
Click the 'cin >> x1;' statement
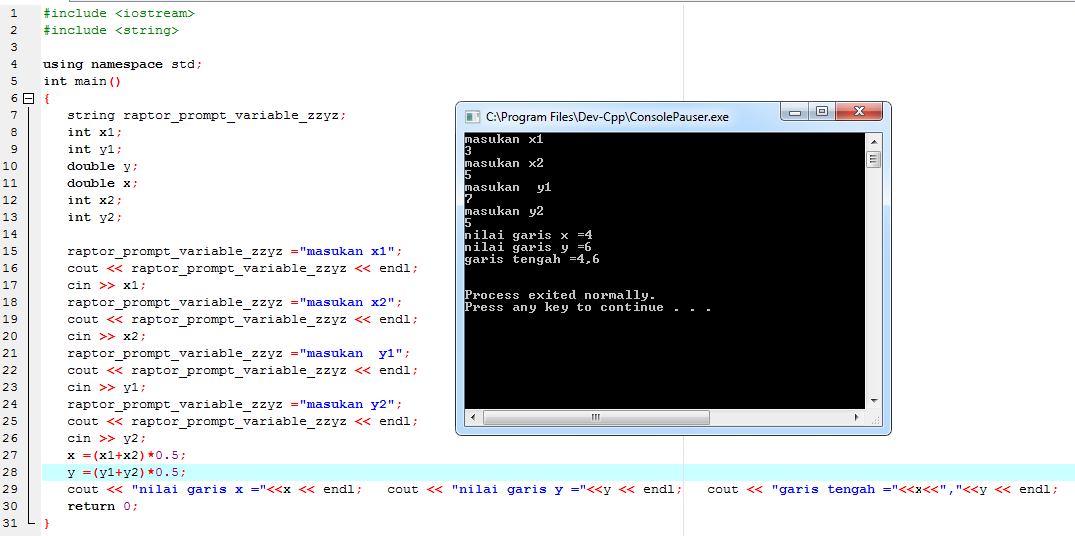pyautogui.click(x=107, y=285)
